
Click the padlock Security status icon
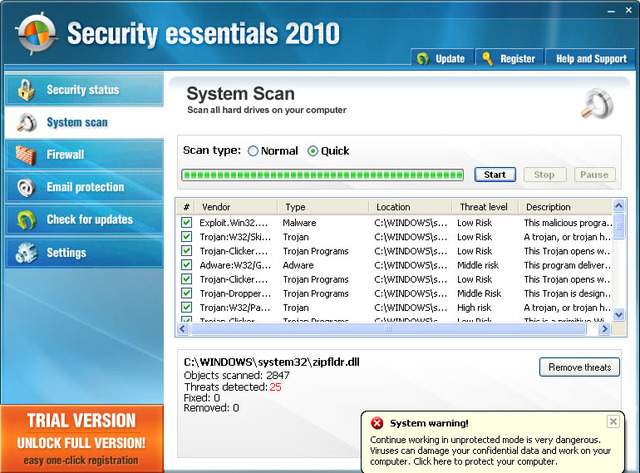(26, 90)
